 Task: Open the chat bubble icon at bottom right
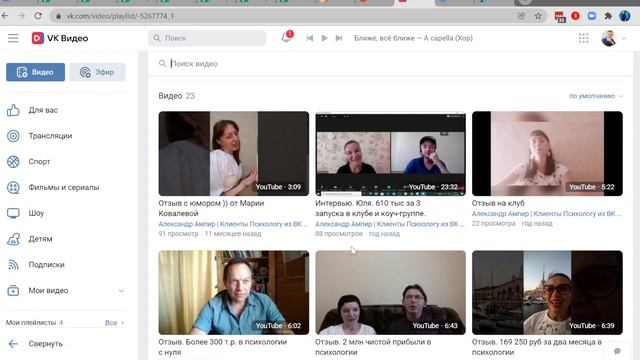[617, 351]
